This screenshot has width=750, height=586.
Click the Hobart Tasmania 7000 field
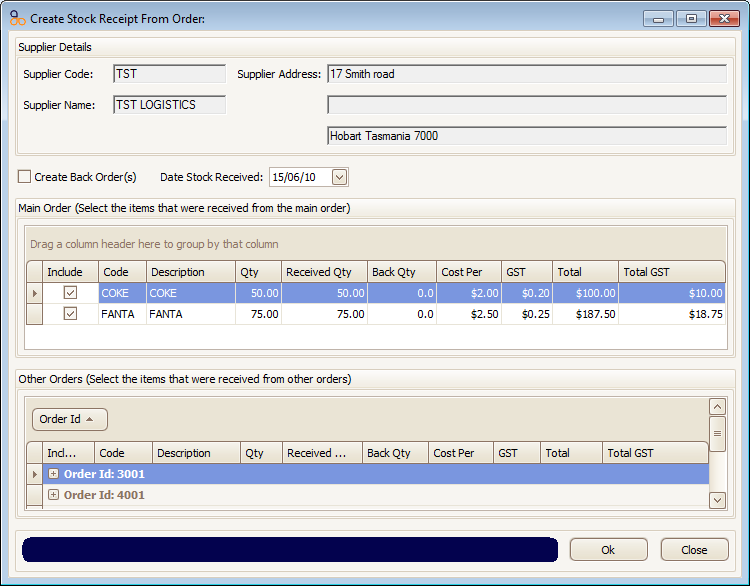pyautogui.click(x=527, y=136)
